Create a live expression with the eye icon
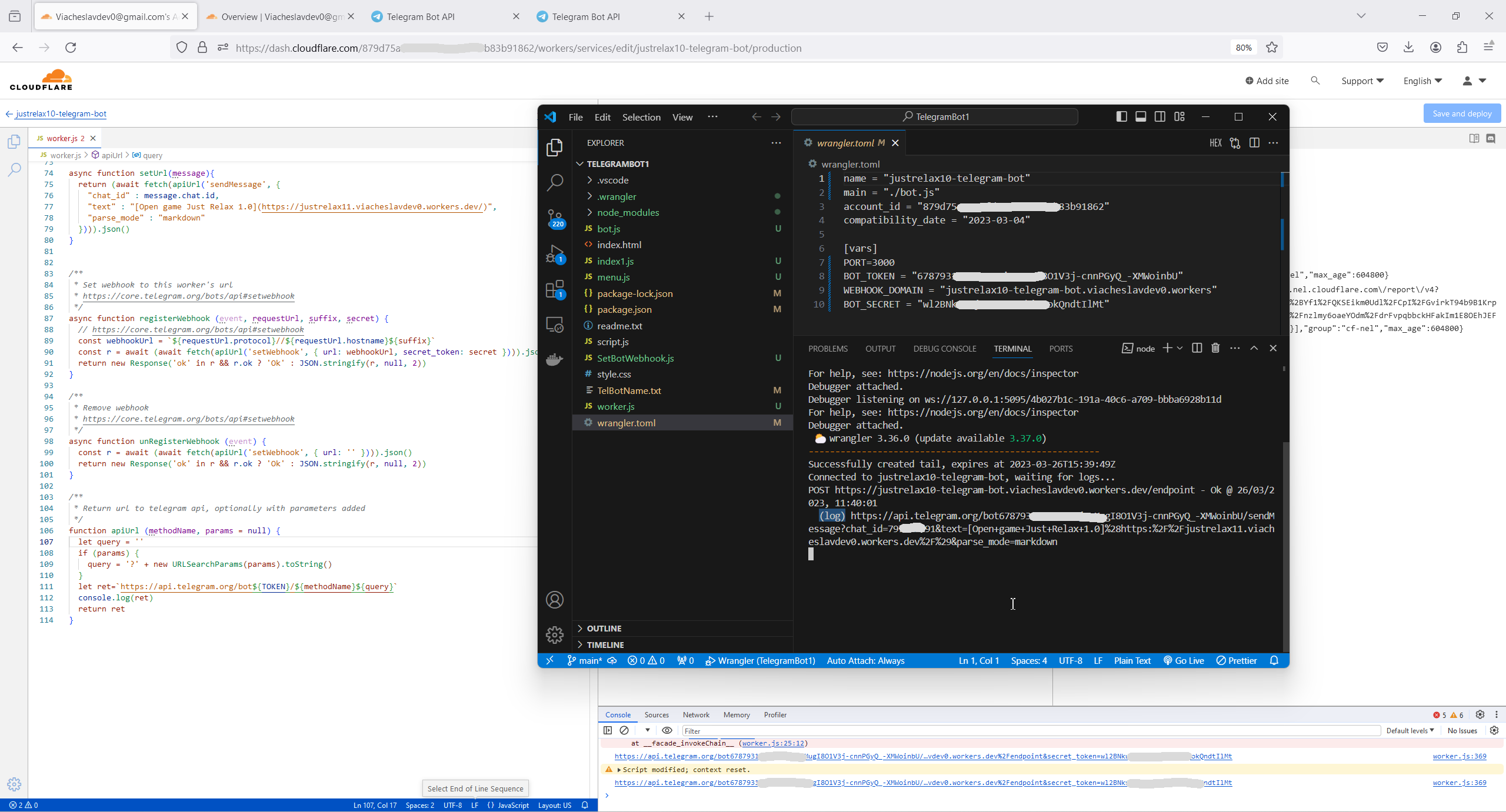1506x812 pixels. pyautogui.click(x=667, y=730)
